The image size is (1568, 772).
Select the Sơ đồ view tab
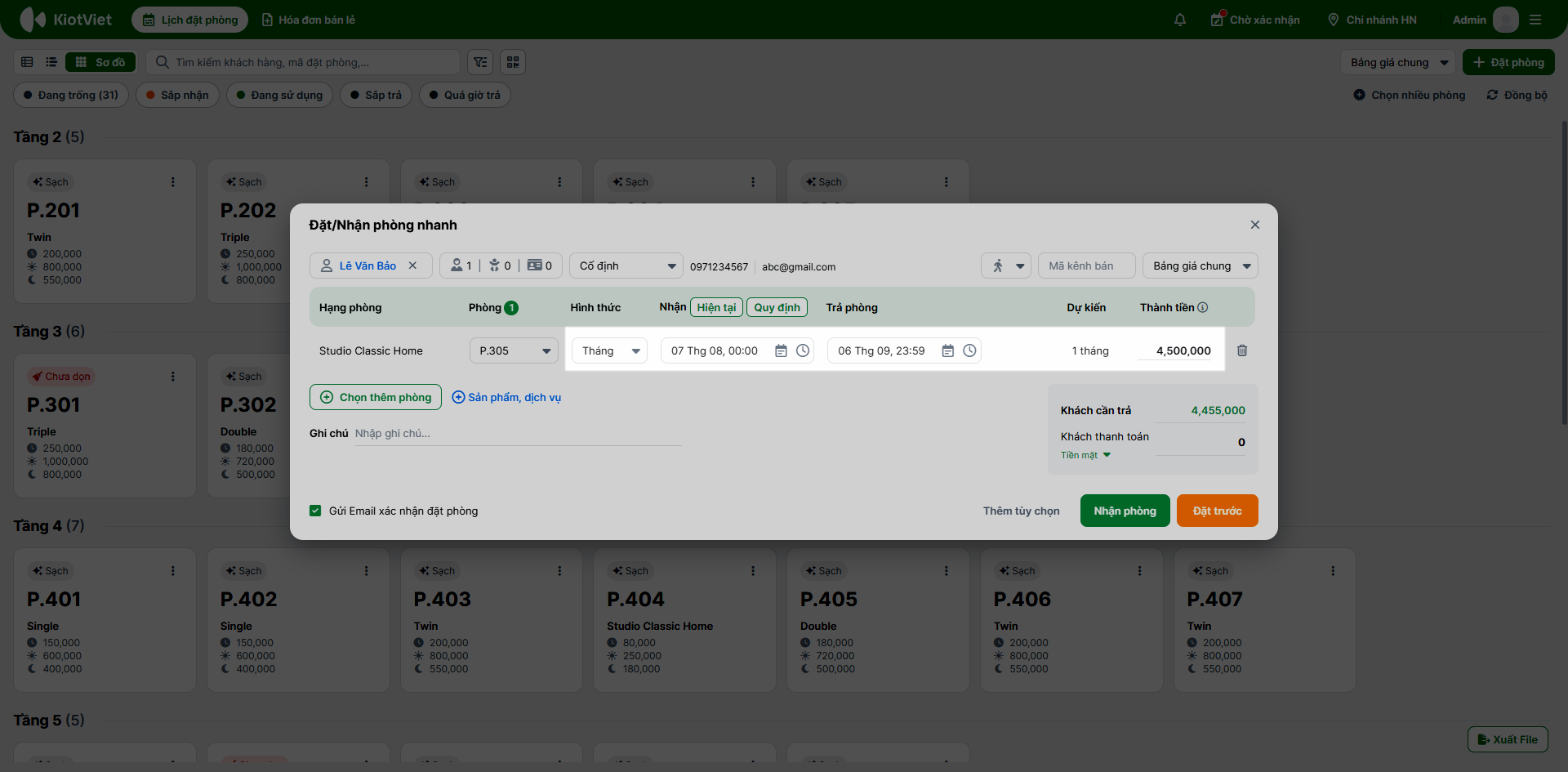coord(100,62)
